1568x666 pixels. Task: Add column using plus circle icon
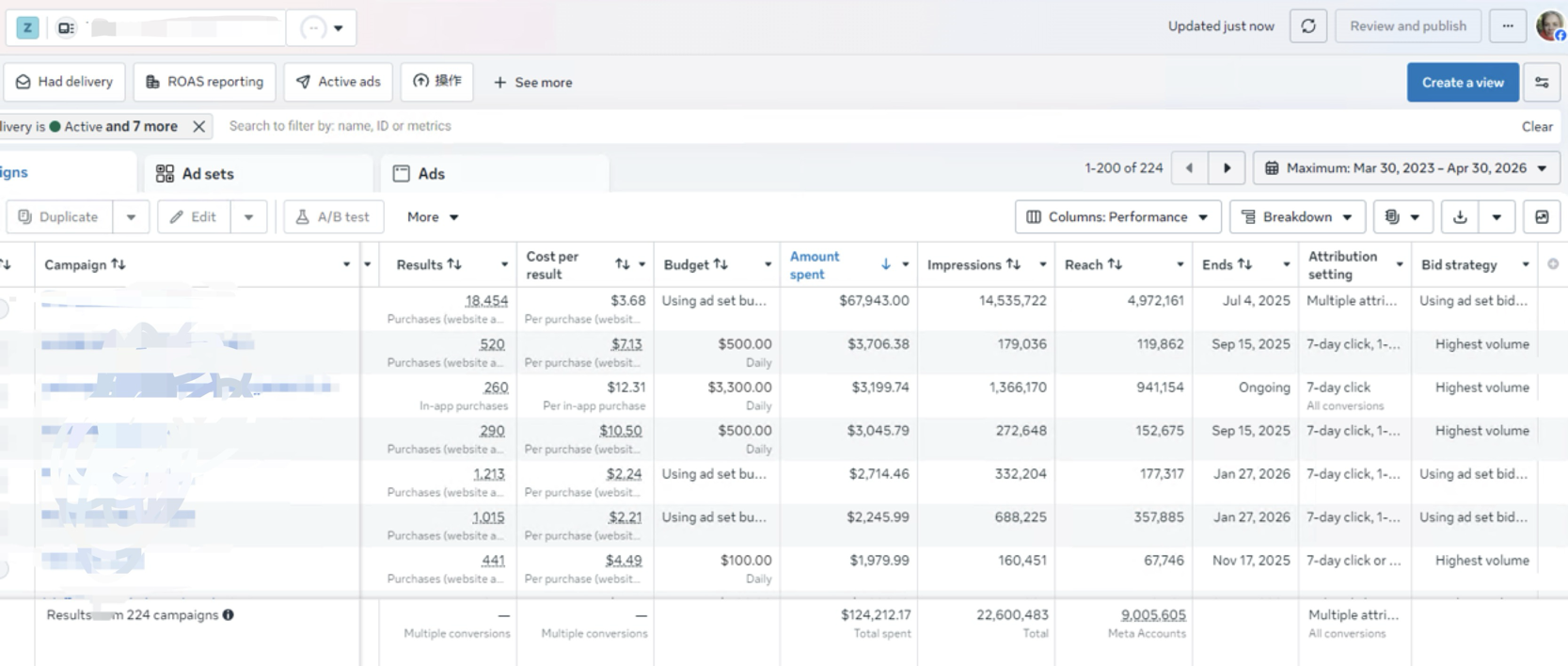click(1553, 264)
